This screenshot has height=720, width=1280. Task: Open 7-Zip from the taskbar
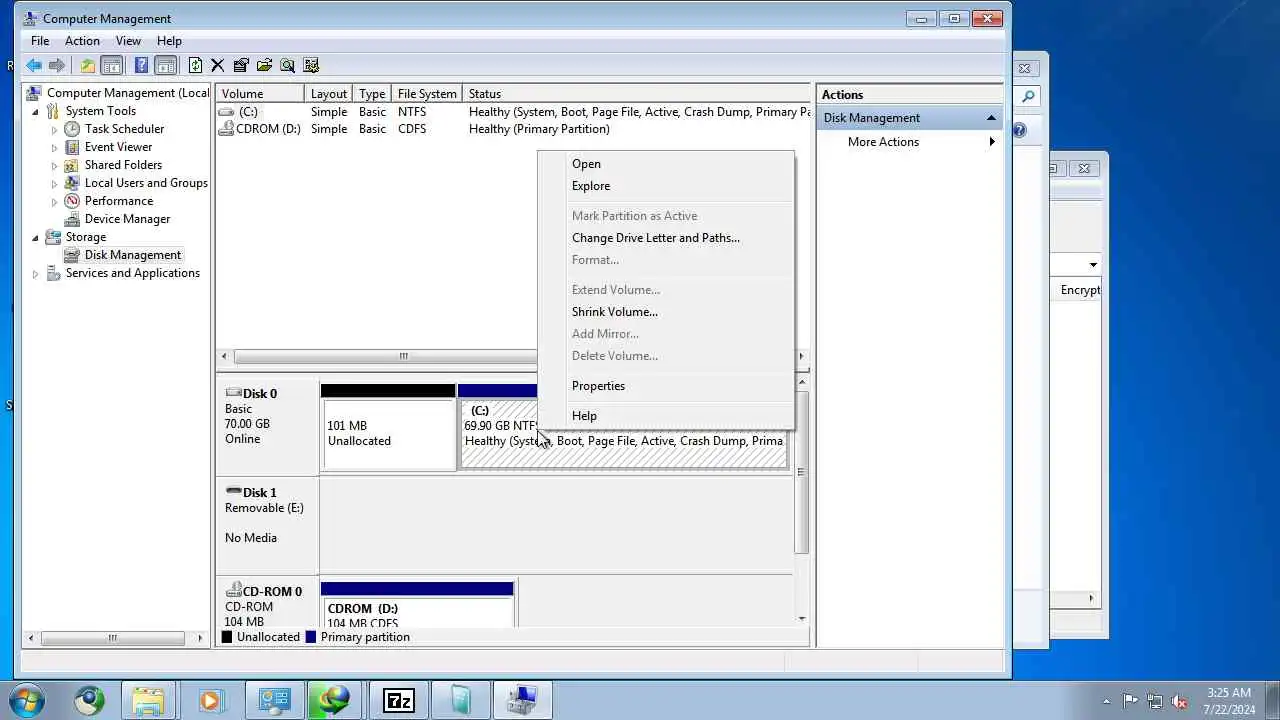398,700
